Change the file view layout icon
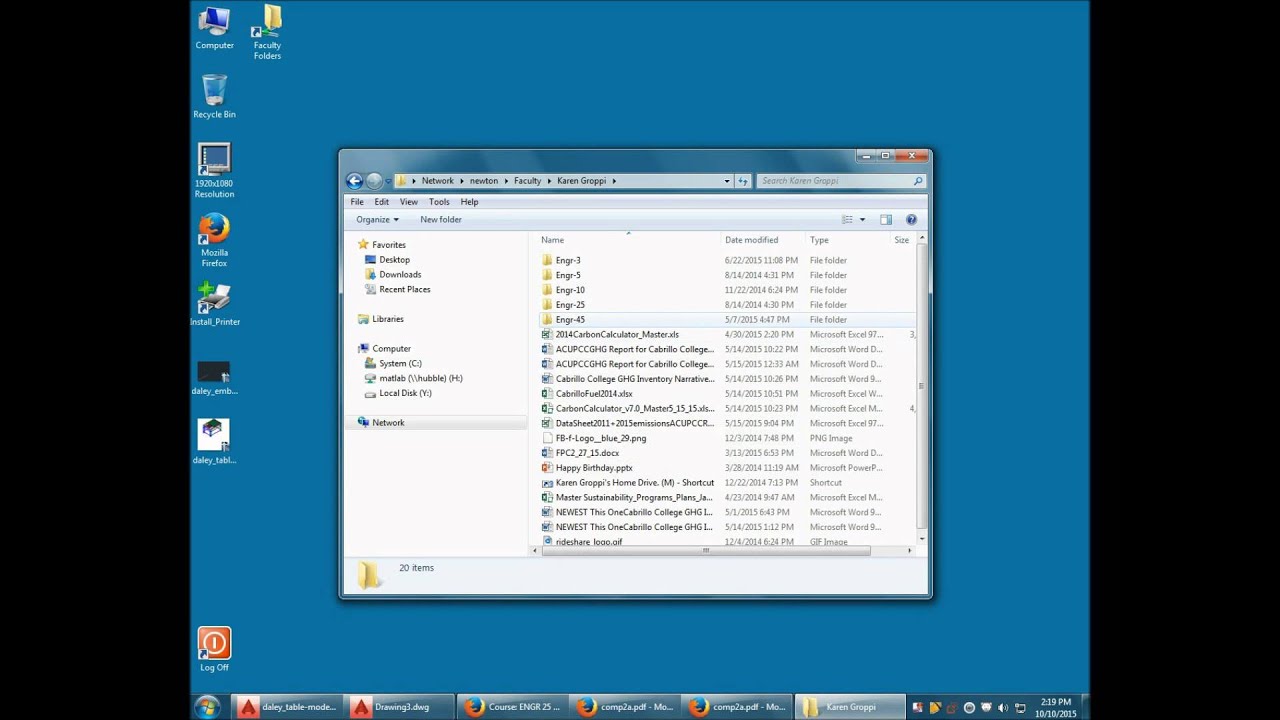Image resolution: width=1280 pixels, height=720 pixels. 847,220
